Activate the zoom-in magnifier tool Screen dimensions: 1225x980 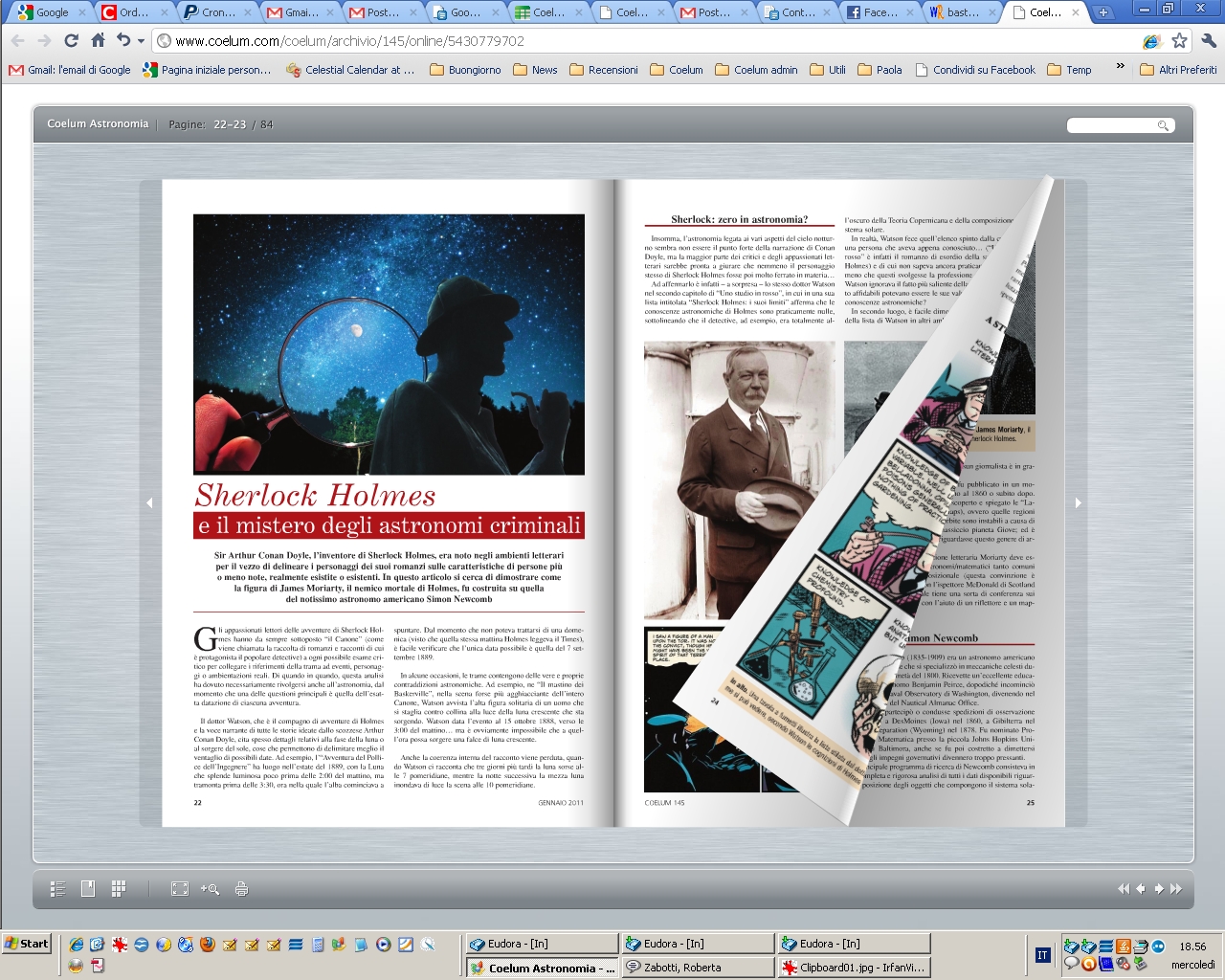click(x=210, y=889)
